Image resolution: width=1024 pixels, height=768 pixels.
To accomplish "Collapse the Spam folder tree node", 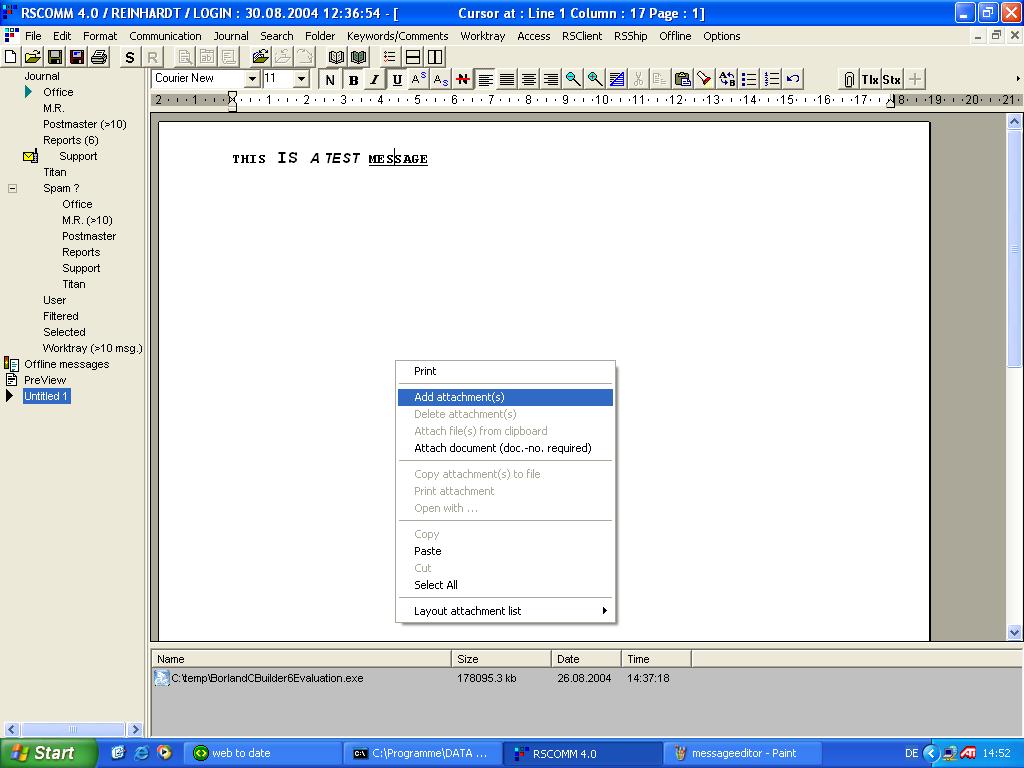I will tap(12, 188).
